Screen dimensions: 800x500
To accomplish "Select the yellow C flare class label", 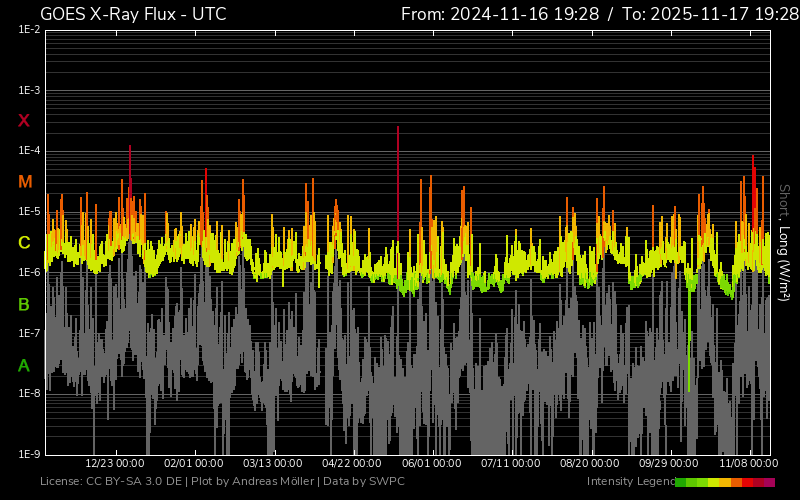I will (x=24, y=243).
